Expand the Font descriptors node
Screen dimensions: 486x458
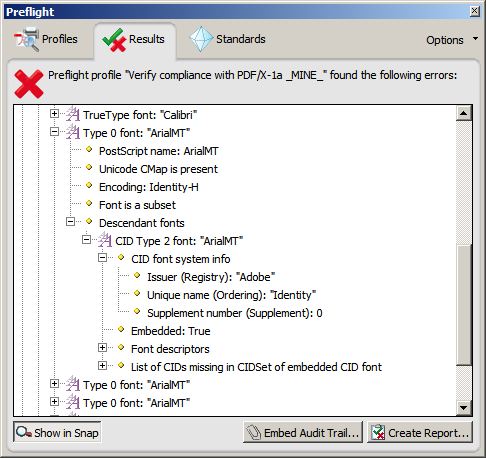[102, 348]
